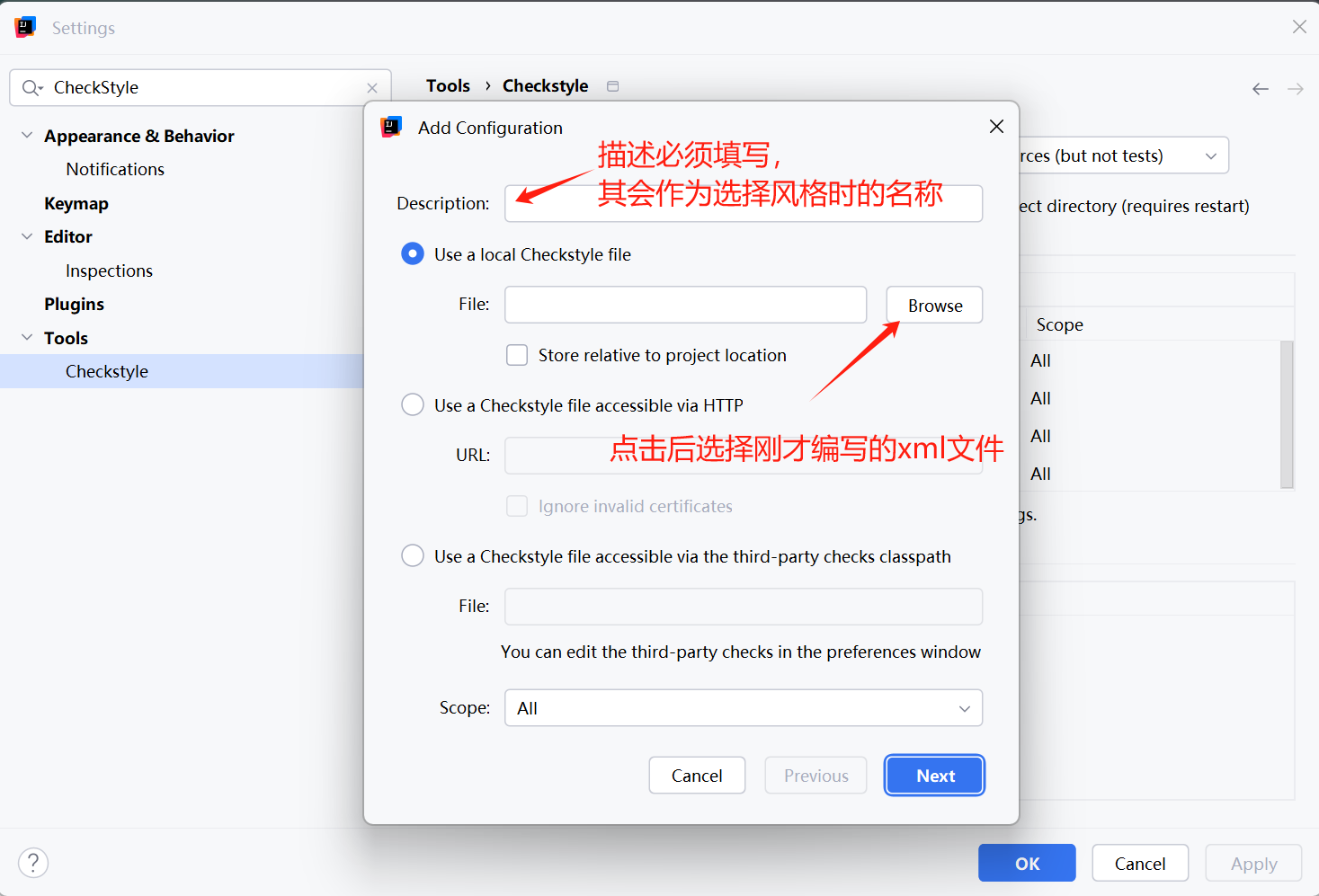Viewport: 1319px width, 896px height.
Task: Collapse the Tools section
Action: coord(27,338)
